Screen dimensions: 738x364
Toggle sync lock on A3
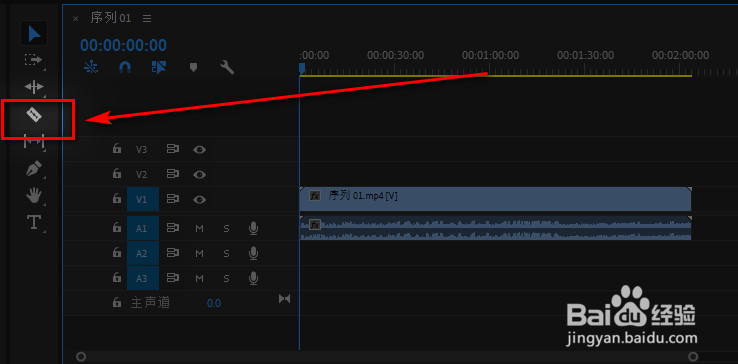click(x=173, y=278)
